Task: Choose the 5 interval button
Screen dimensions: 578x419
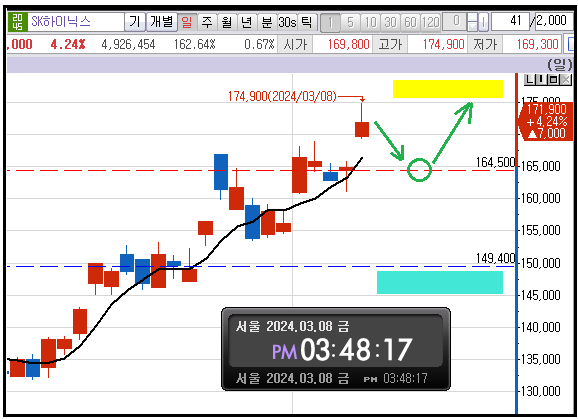Action: (x=350, y=22)
